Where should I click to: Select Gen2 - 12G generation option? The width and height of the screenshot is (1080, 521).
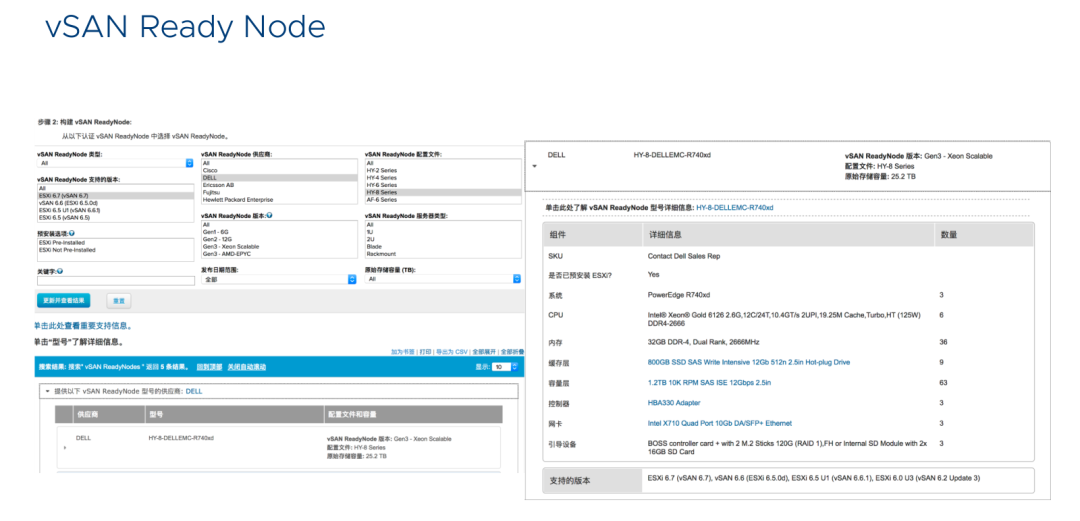point(279,239)
